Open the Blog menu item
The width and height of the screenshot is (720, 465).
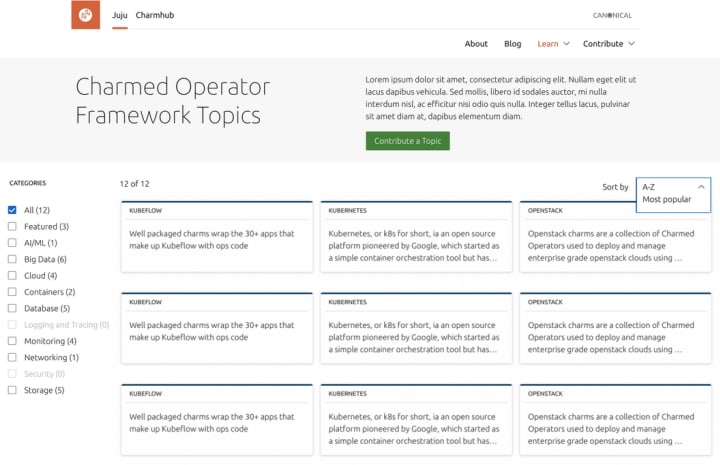coord(512,44)
